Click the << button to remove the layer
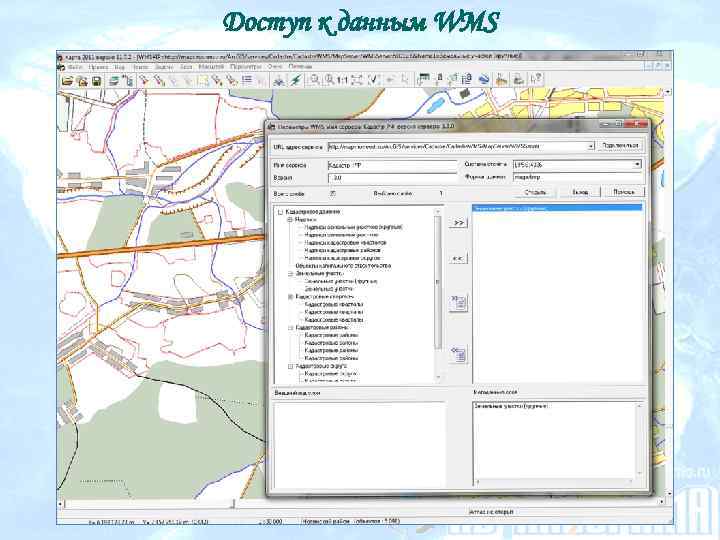This screenshot has height=540, width=720. pos(458,259)
